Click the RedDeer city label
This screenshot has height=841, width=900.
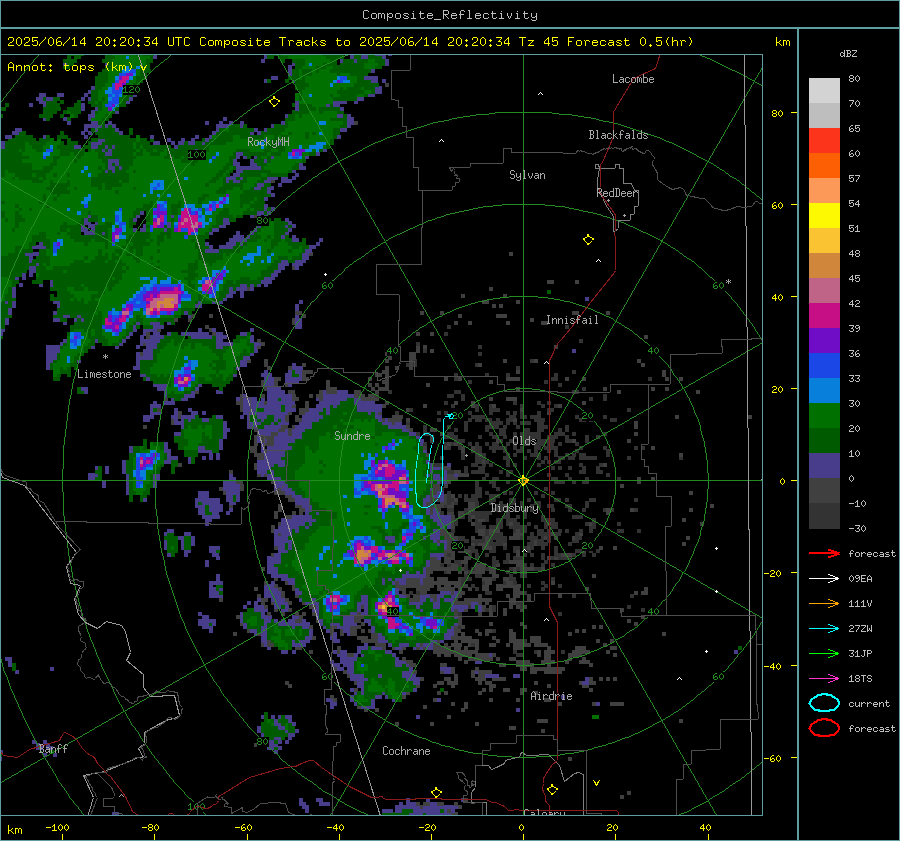coord(617,193)
